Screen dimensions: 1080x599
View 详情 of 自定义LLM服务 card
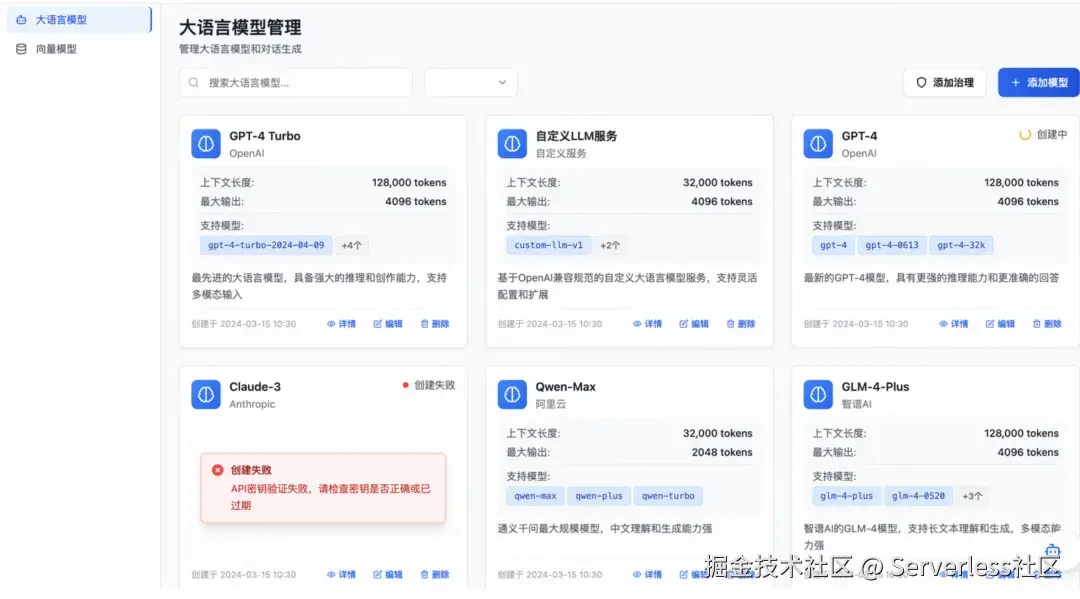click(647, 324)
